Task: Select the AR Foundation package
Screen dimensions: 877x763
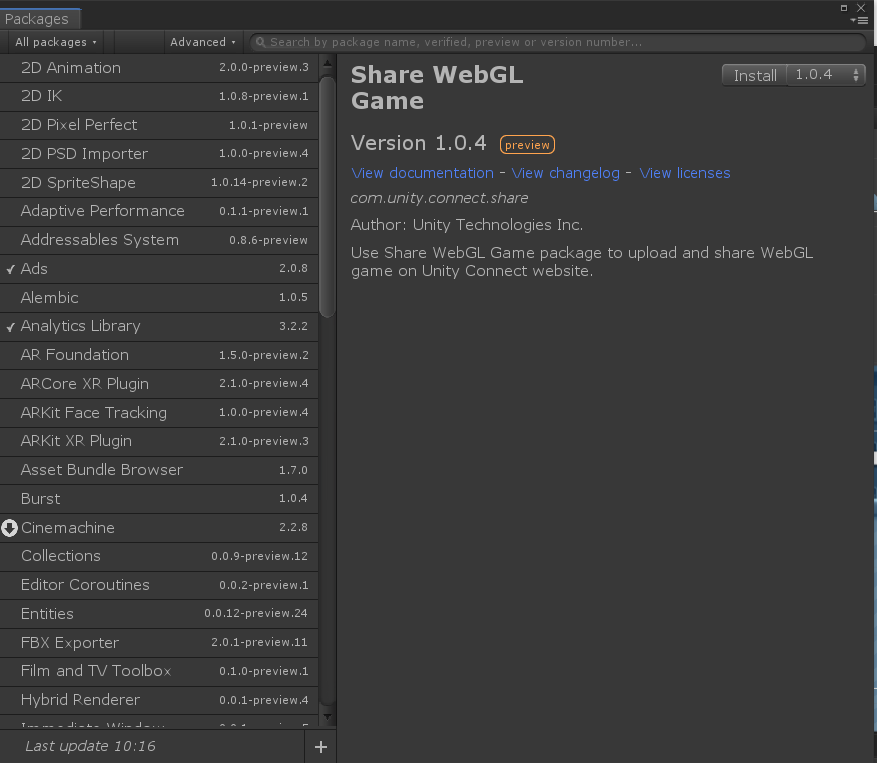Action: point(159,355)
